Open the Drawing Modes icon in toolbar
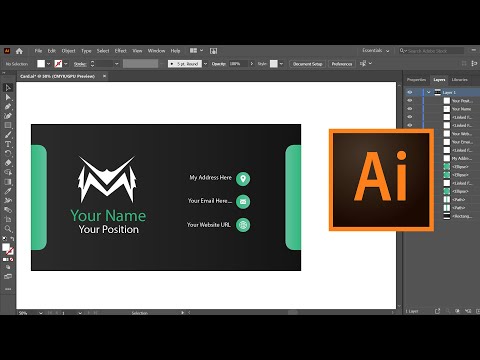 click(x=8, y=267)
